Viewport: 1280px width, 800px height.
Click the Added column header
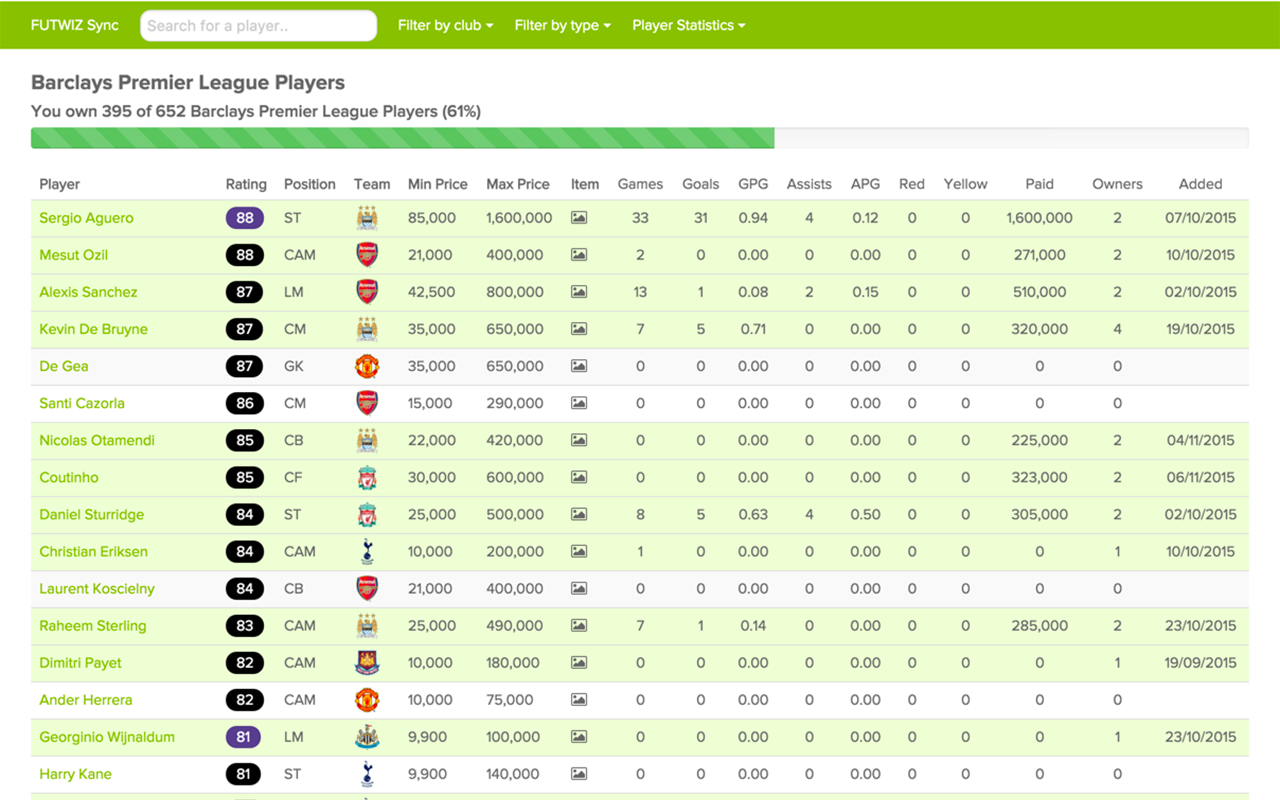click(x=1200, y=184)
